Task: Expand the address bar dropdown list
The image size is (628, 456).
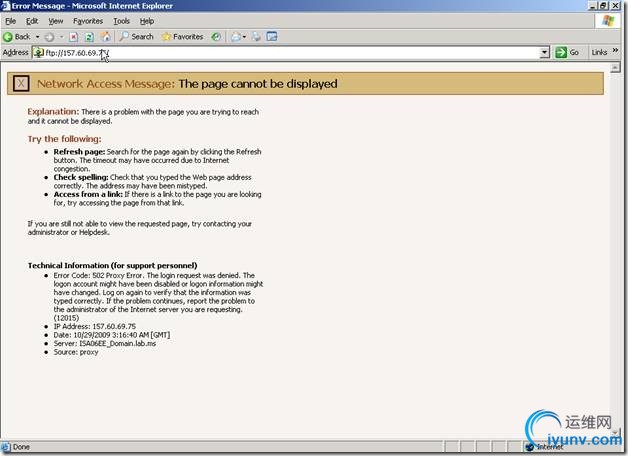Action: pos(544,52)
